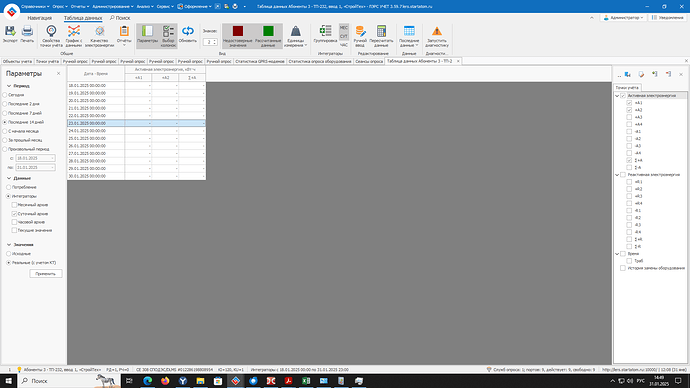
Task: Collapse the Период section
Action: click(x=9, y=86)
